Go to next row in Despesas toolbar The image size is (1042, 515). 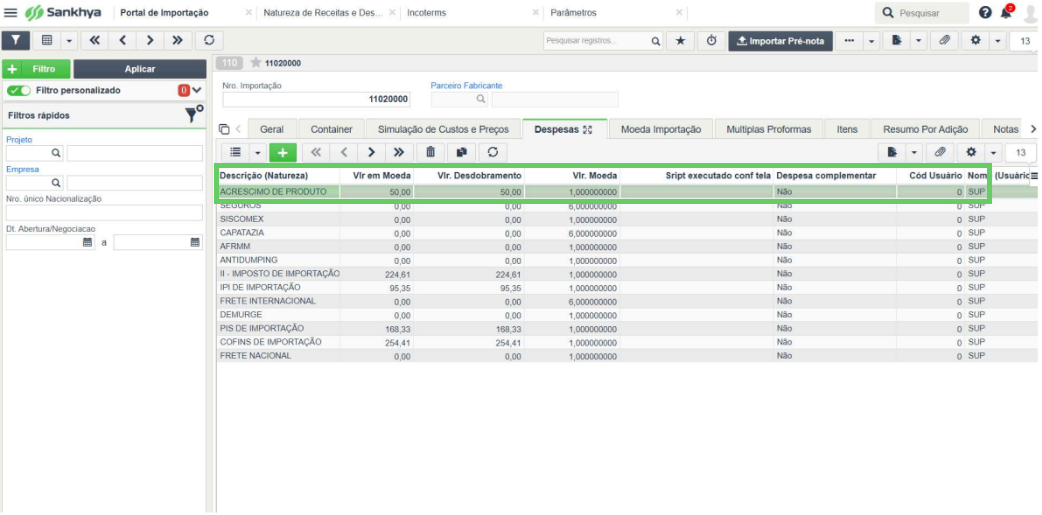pyautogui.click(x=371, y=152)
